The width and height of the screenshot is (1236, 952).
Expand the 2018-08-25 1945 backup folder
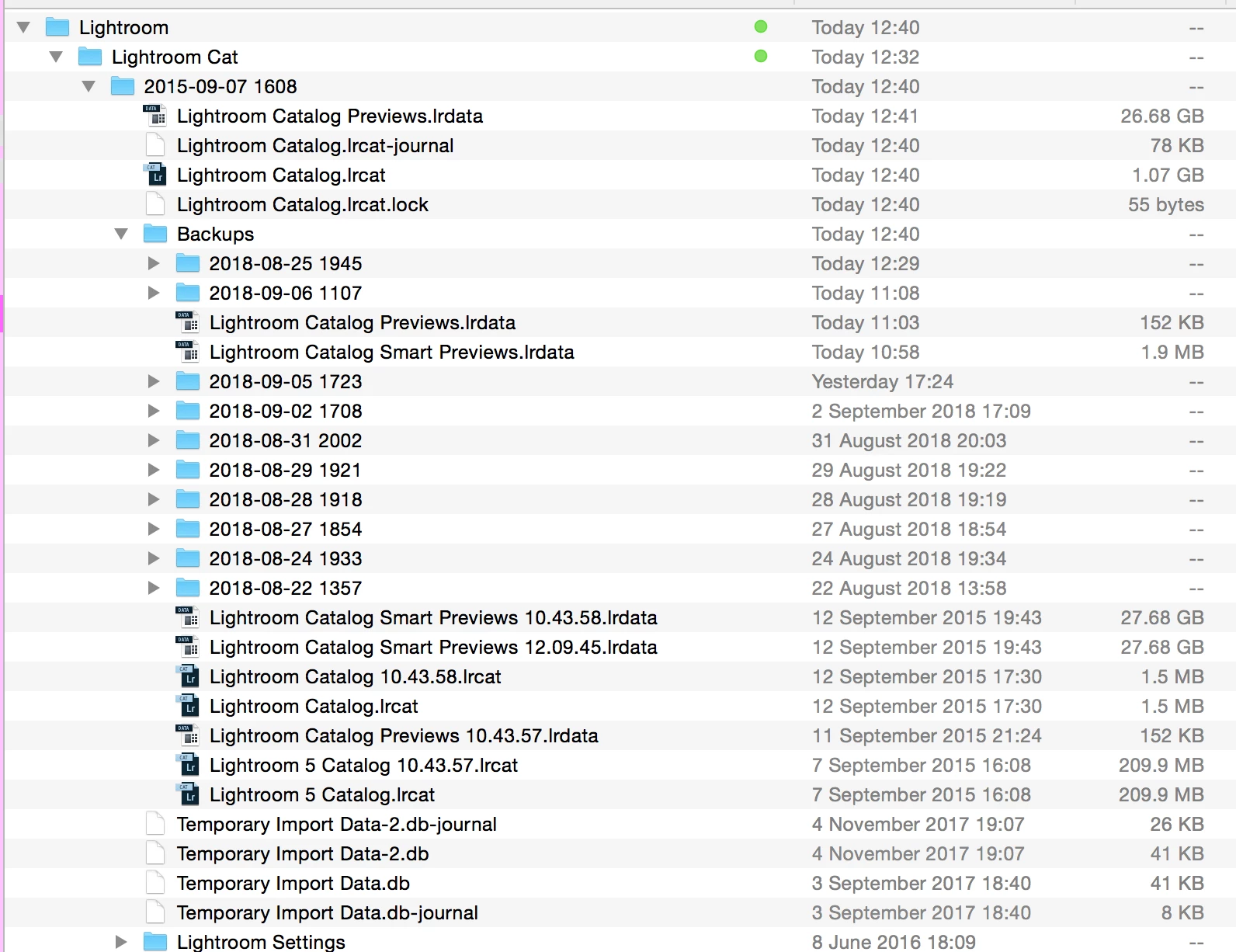tap(154, 263)
